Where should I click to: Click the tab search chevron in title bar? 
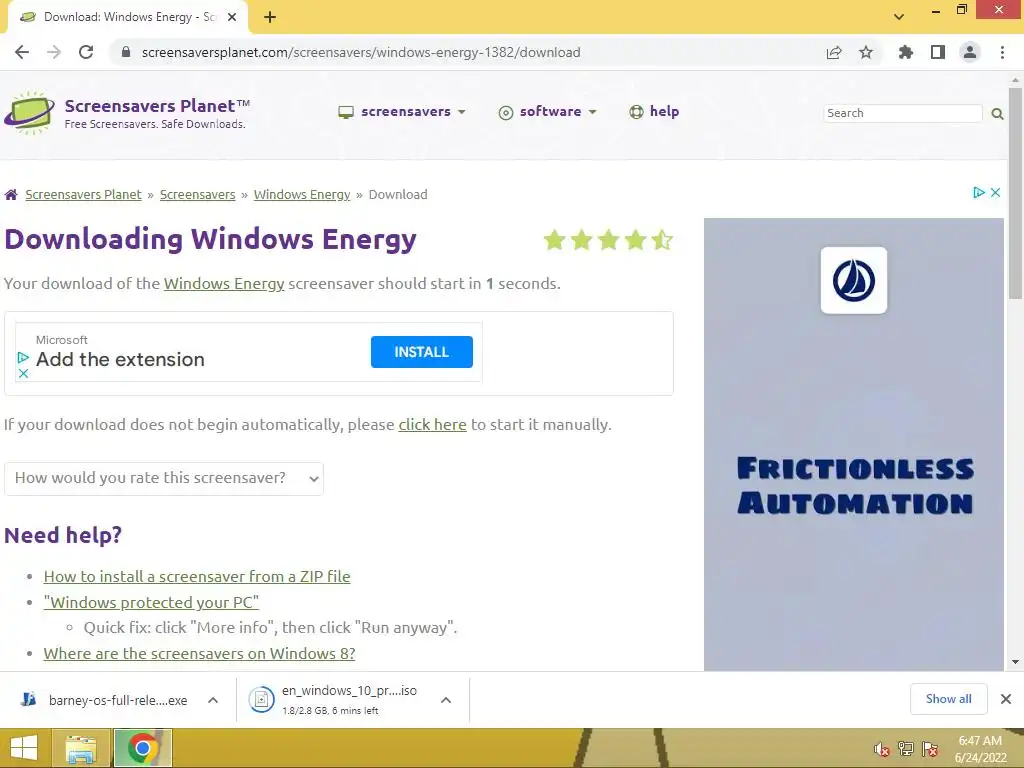coord(899,17)
